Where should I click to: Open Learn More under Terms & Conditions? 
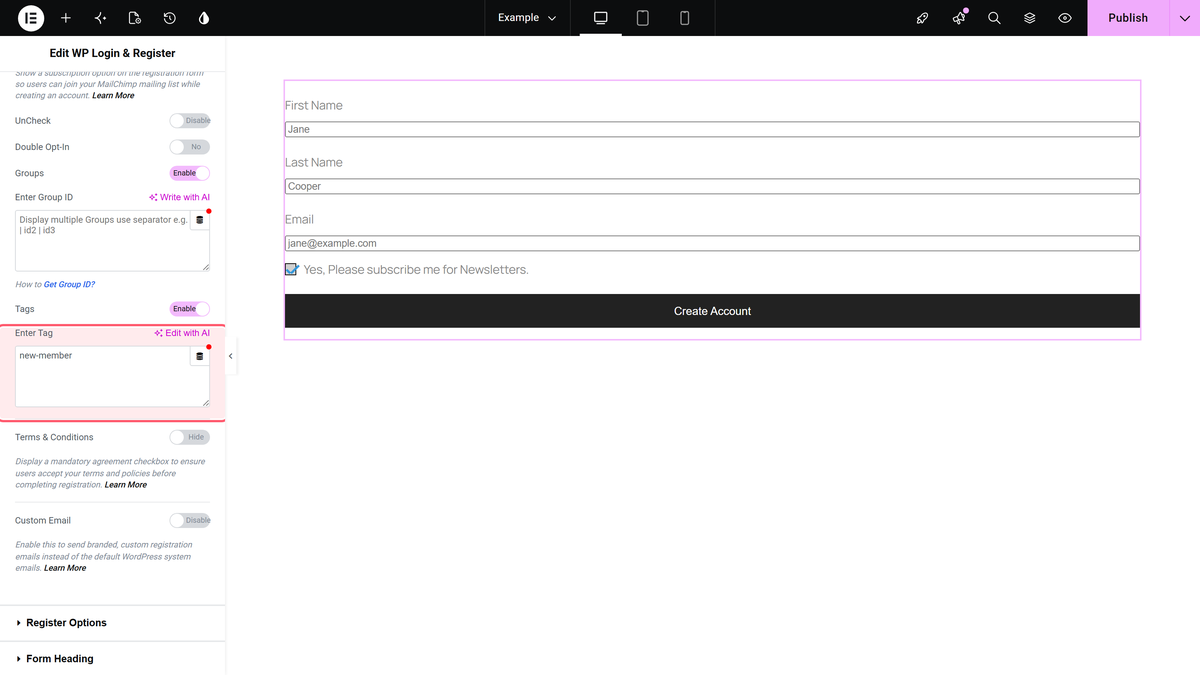[x=126, y=485]
